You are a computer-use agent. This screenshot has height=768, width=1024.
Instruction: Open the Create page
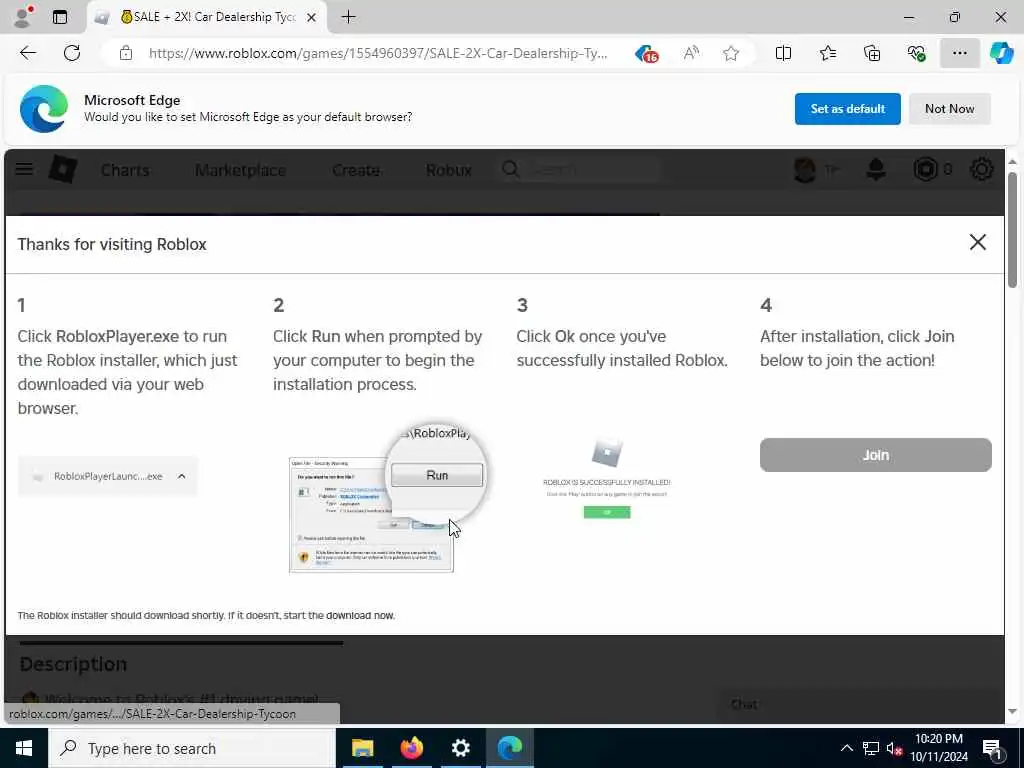(x=356, y=170)
